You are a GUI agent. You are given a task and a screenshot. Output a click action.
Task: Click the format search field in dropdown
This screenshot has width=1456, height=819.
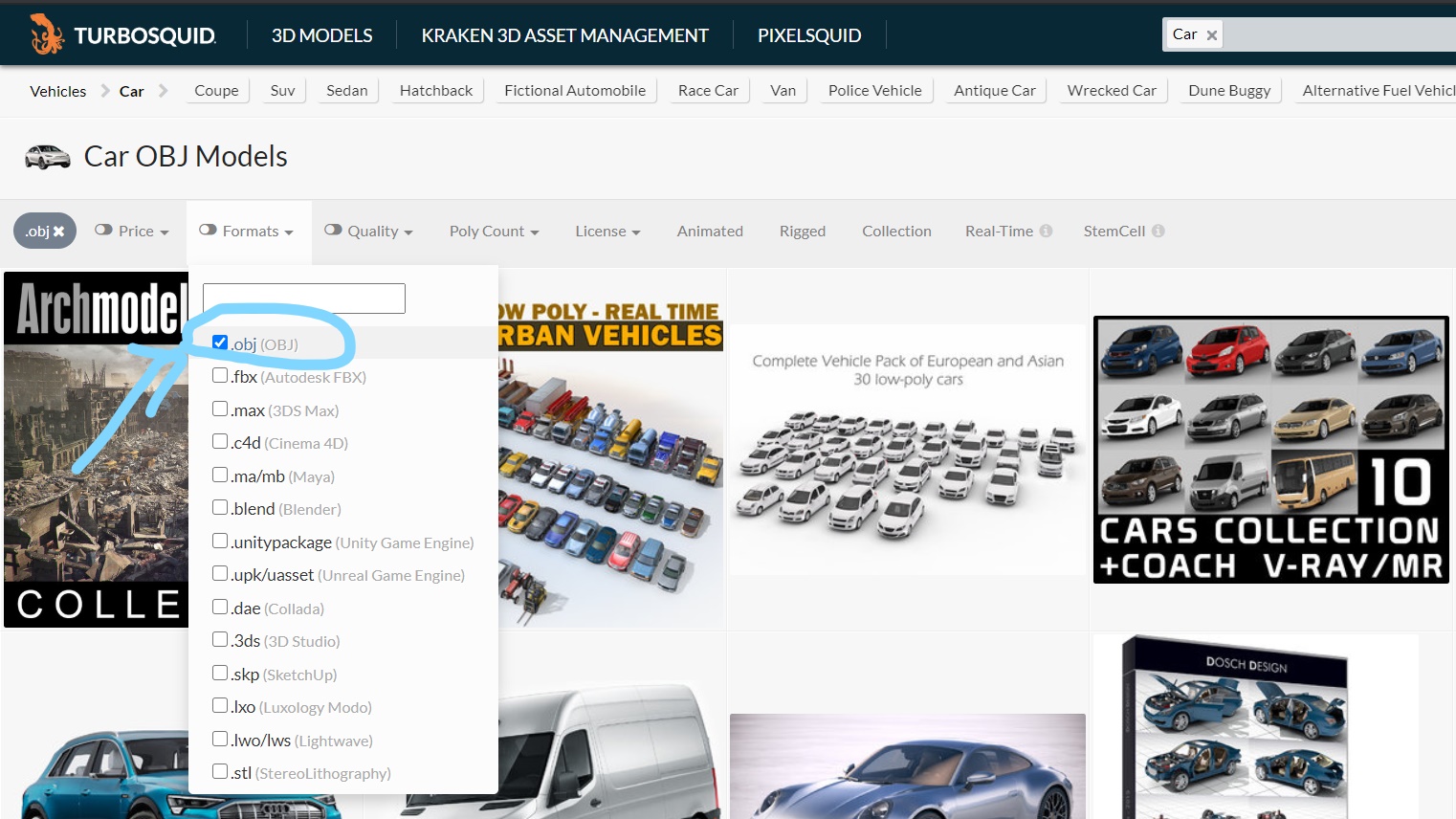304,299
